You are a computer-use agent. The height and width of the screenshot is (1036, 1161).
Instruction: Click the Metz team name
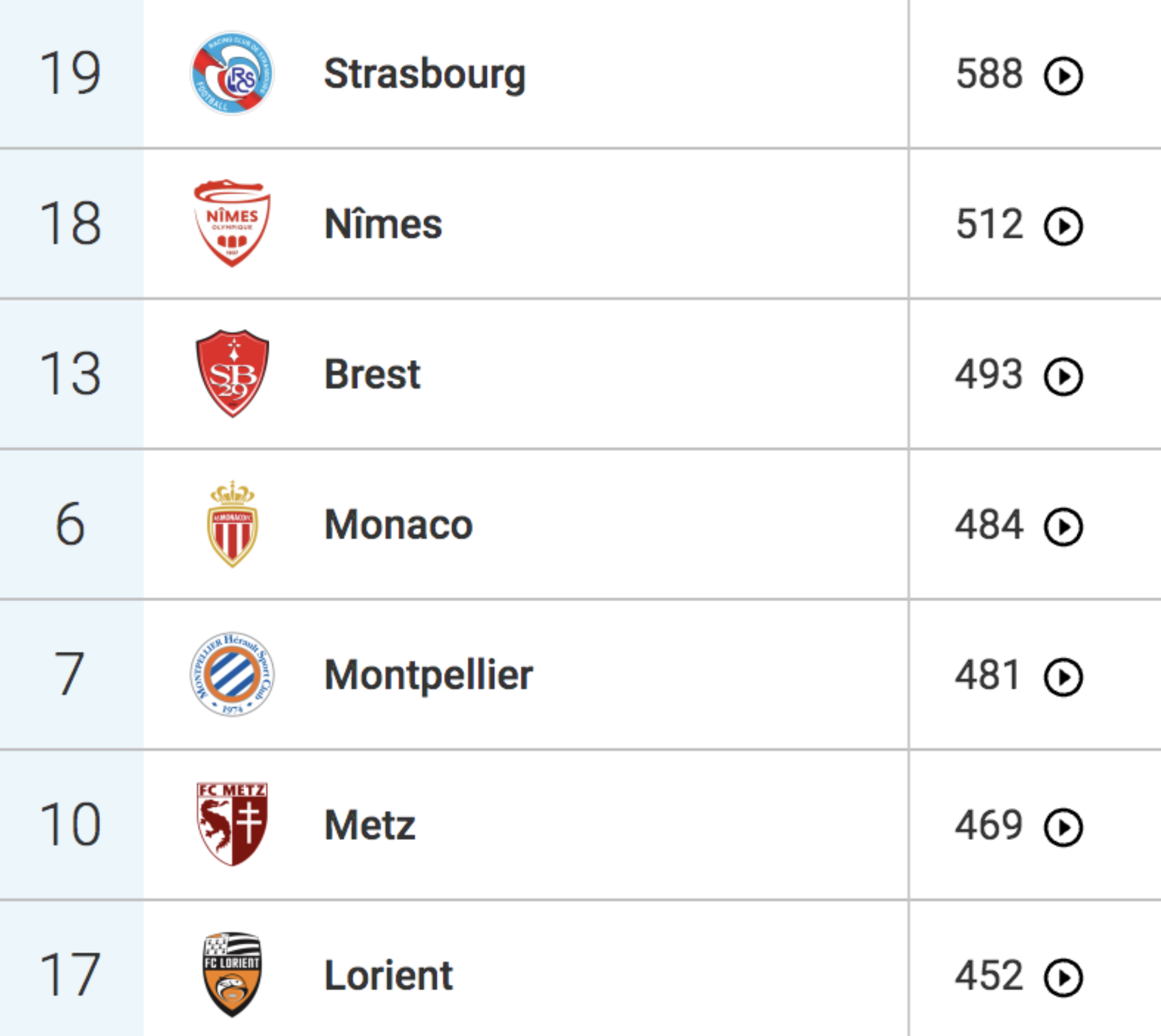pos(370,825)
